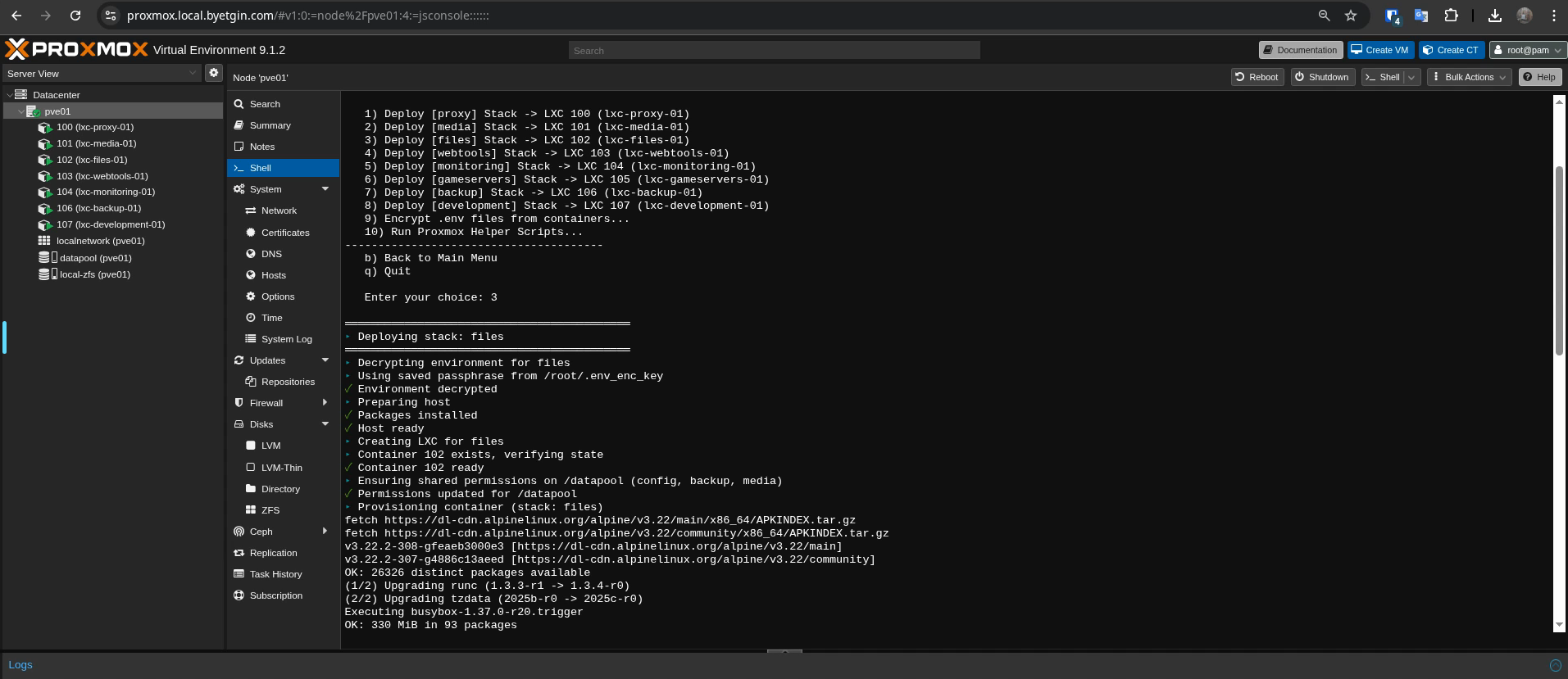Open node Options
The width and height of the screenshot is (1568, 679).
tap(278, 296)
